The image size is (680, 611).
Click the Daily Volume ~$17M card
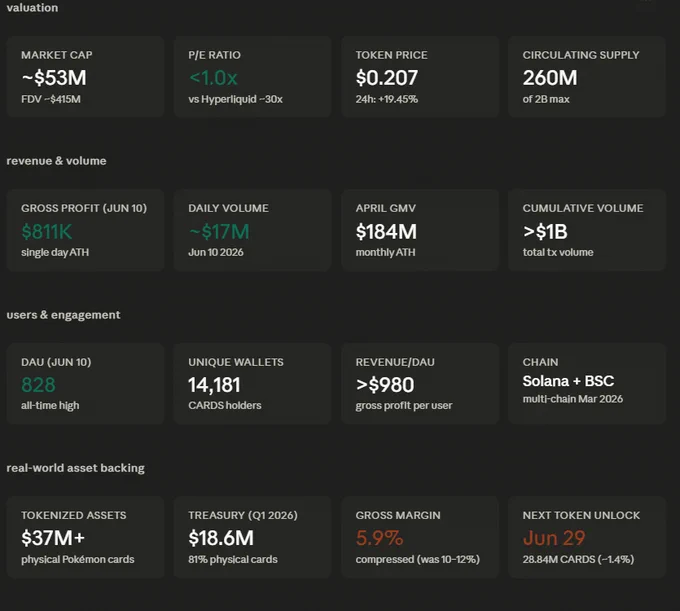pos(252,230)
